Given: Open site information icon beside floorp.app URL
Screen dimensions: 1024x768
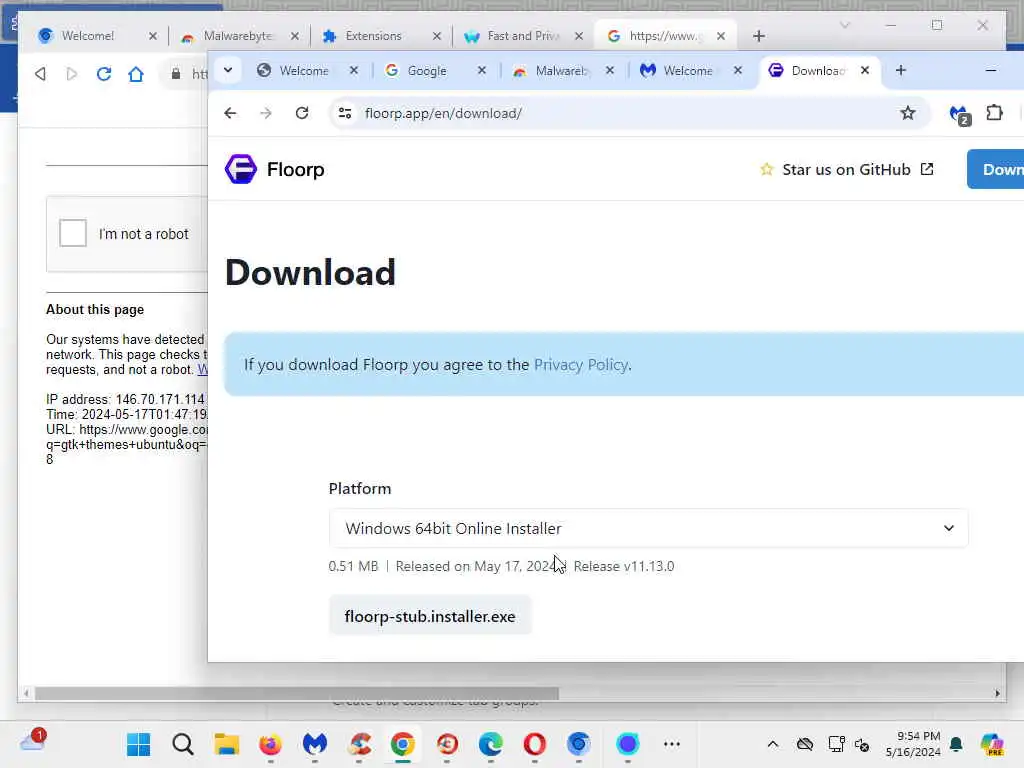Looking at the screenshot, I should pyautogui.click(x=345, y=113).
